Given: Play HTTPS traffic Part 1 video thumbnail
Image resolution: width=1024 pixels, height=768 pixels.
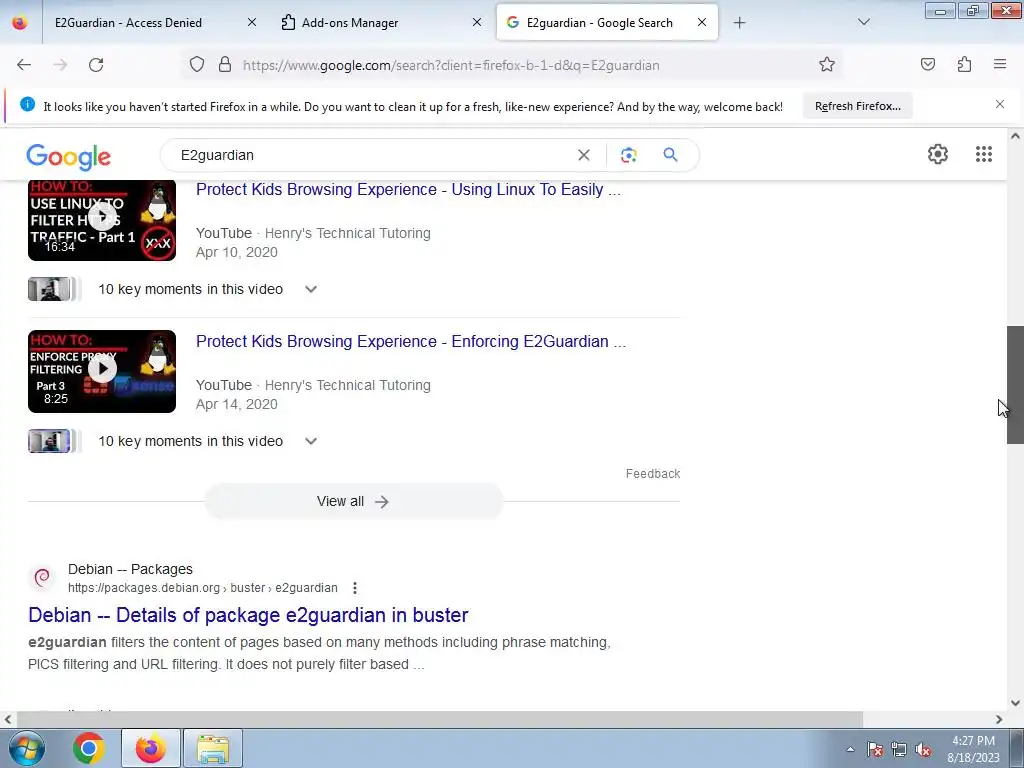Looking at the screenshot, I should [102, 220].
